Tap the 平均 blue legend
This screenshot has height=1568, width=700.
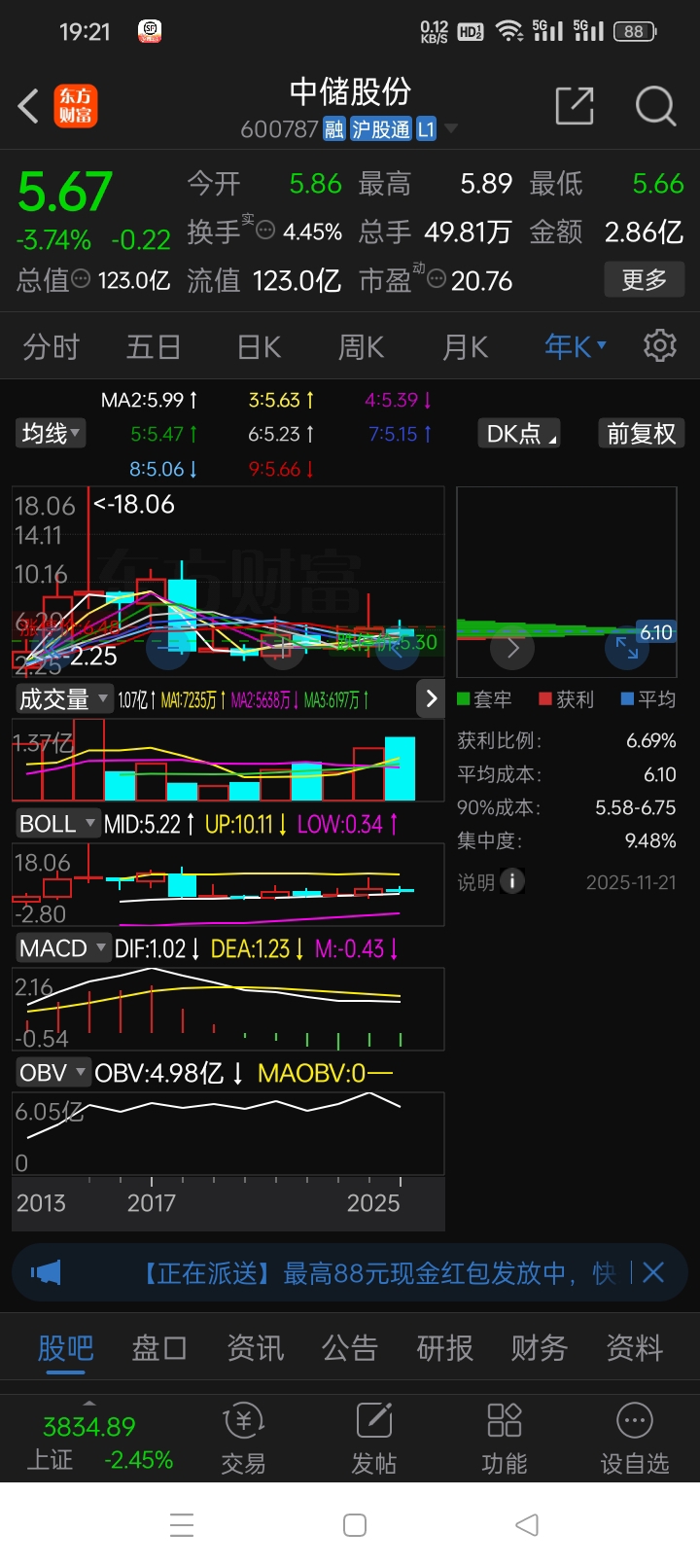pos(648,698)
